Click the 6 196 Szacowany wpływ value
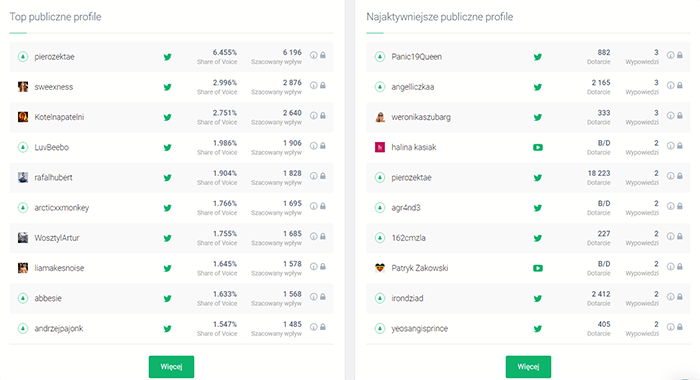Screen dimensions: 700x380 click(x=292, y=52)
